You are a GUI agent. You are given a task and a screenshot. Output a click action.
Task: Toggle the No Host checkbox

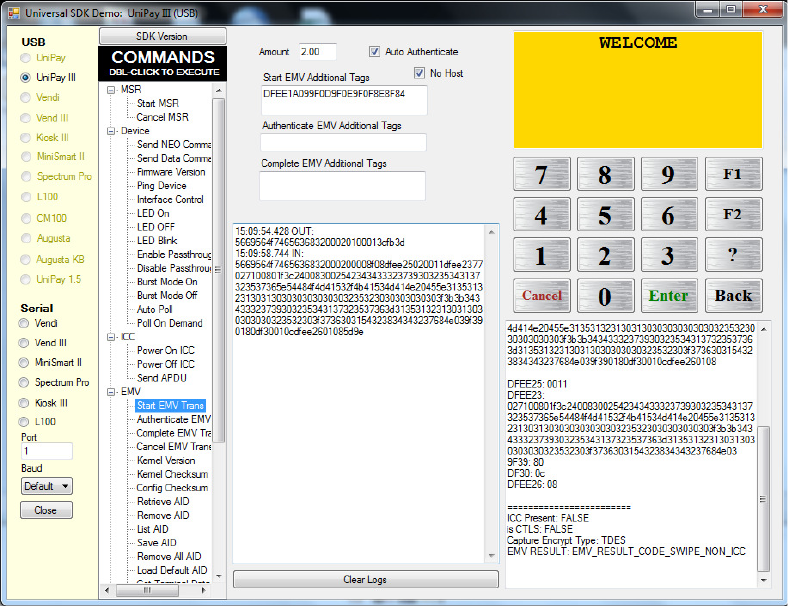tap(419, 73)
